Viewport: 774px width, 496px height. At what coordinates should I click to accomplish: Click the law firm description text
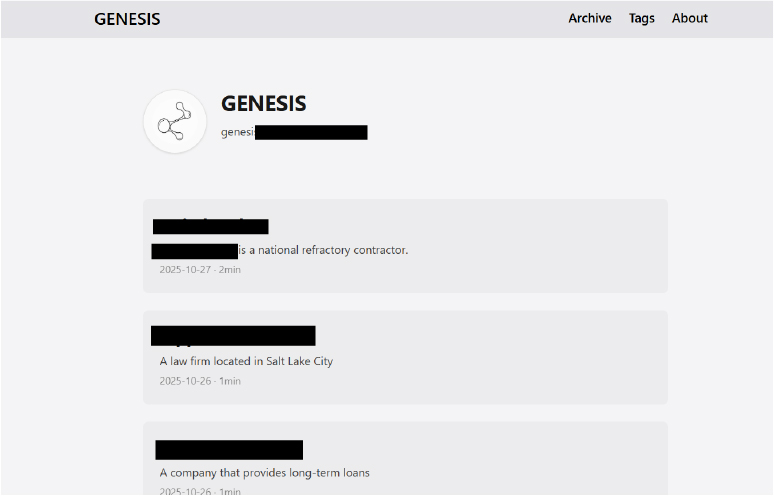(x=246, y=361)
